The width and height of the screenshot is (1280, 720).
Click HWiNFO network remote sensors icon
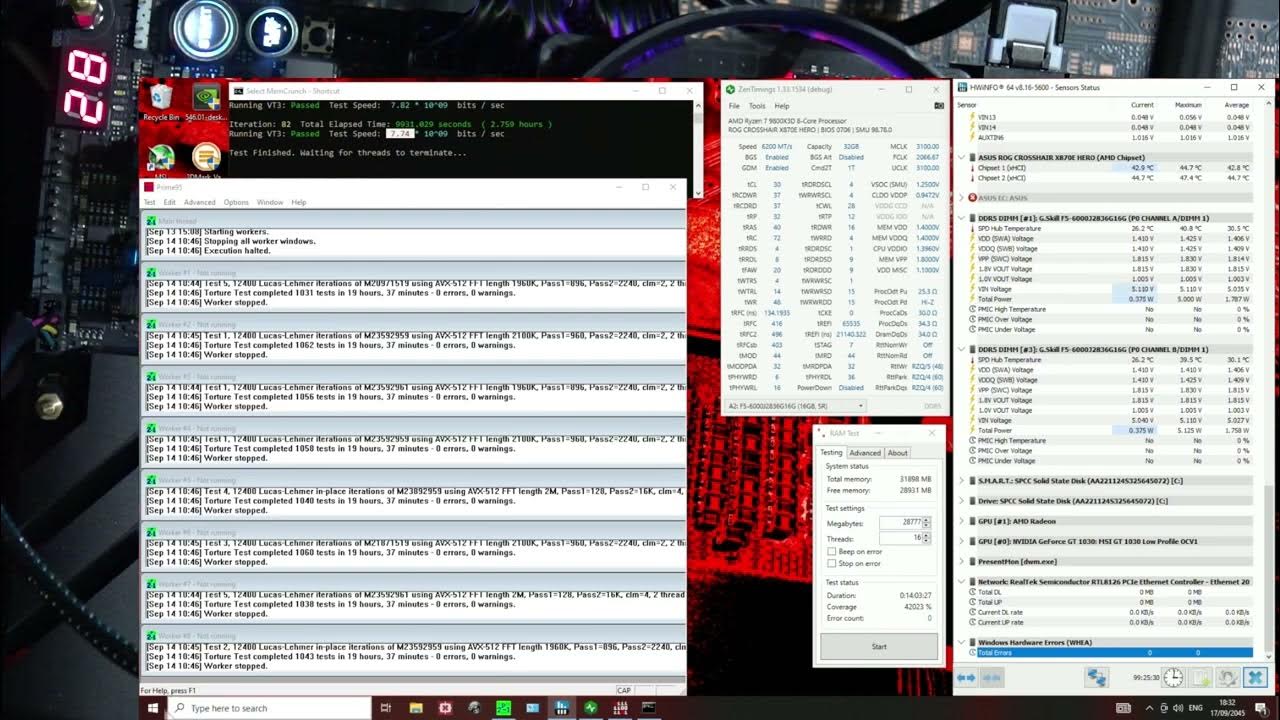(x=1097, y=678)
